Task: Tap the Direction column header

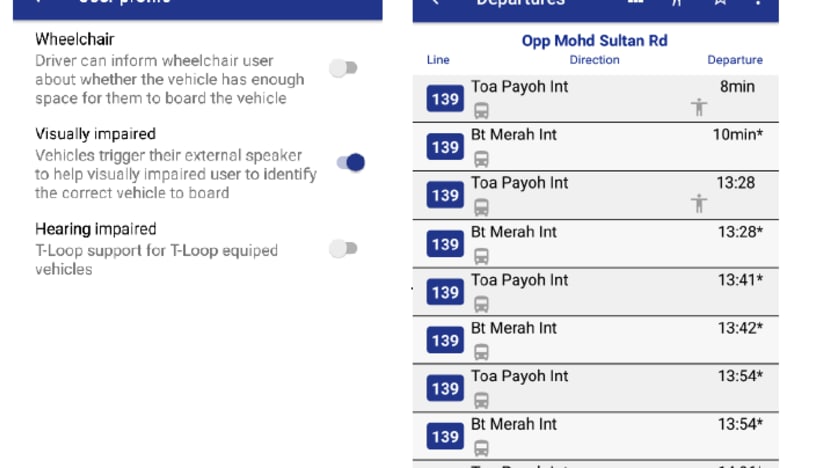Action: [594, 60]
